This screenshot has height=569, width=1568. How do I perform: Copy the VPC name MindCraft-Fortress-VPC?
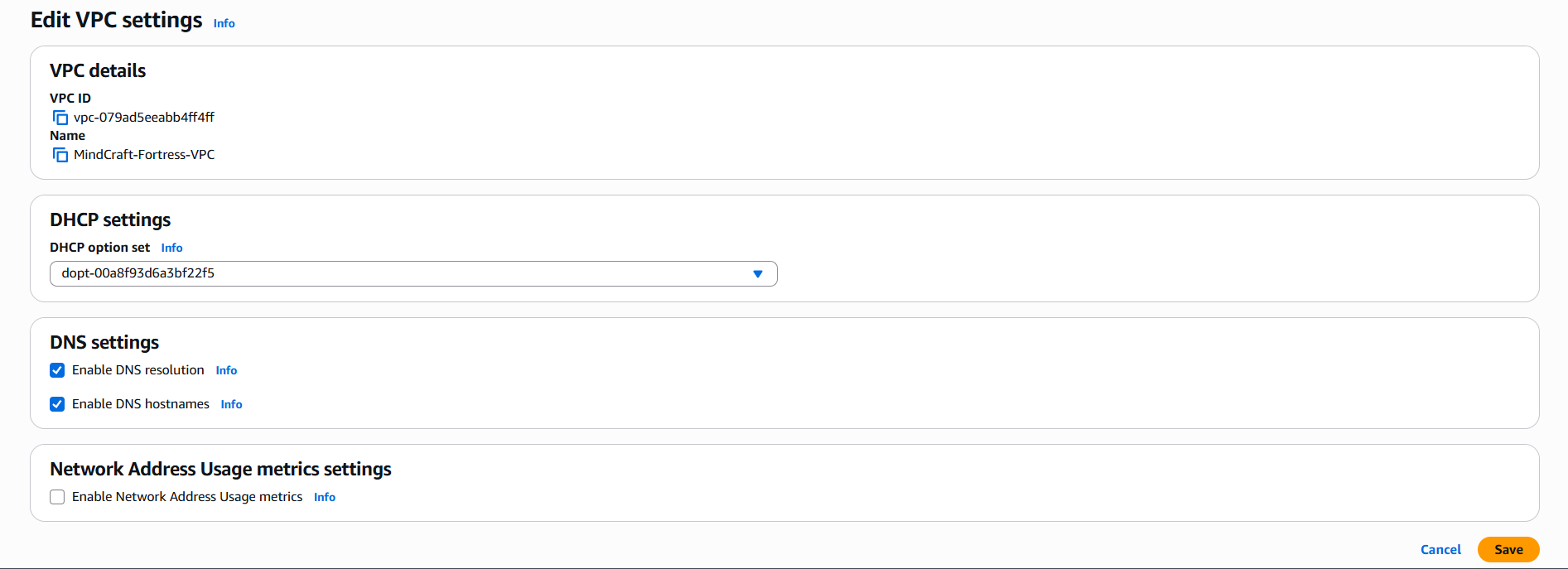click(x=60, y=155)
